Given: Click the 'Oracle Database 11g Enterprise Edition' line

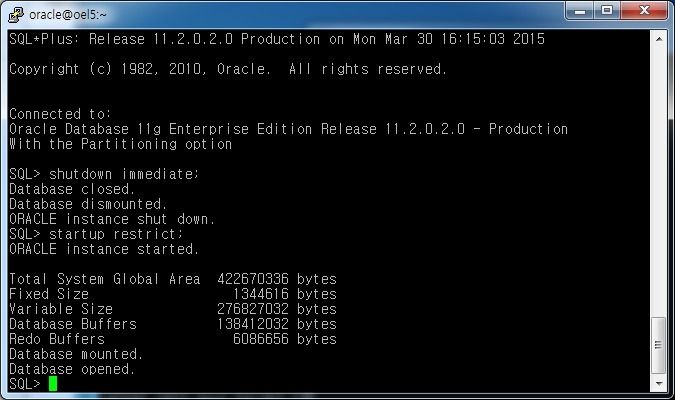Looking at the screenshot, I should (x=288, y=129).
